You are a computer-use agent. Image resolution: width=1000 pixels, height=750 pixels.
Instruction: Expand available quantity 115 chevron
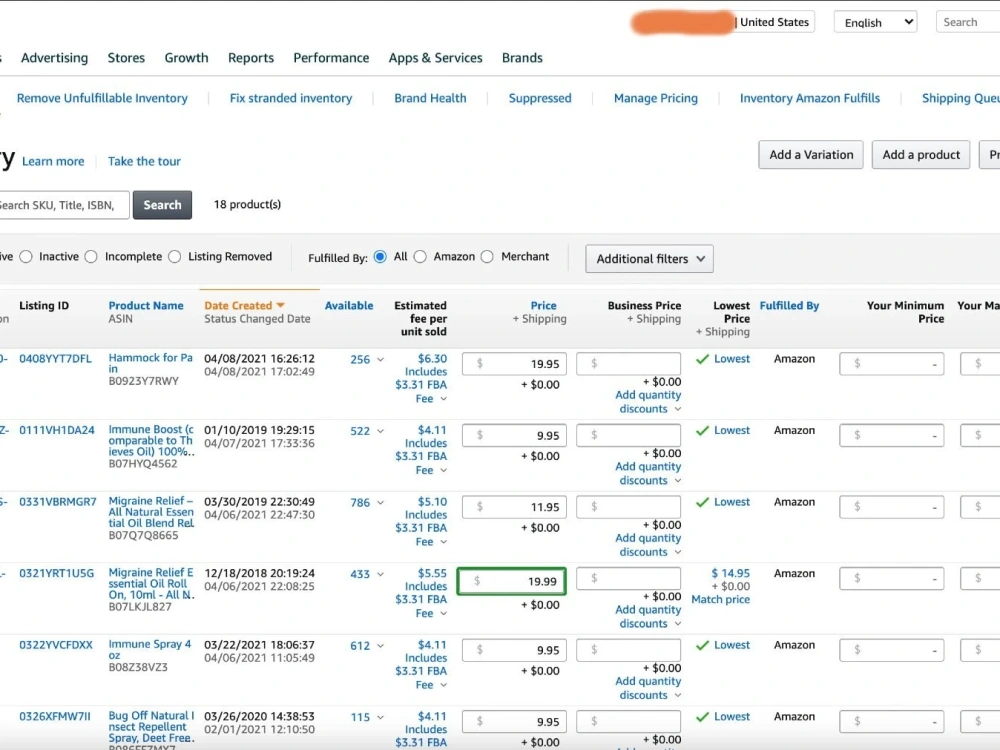click(x=380, y=717)
